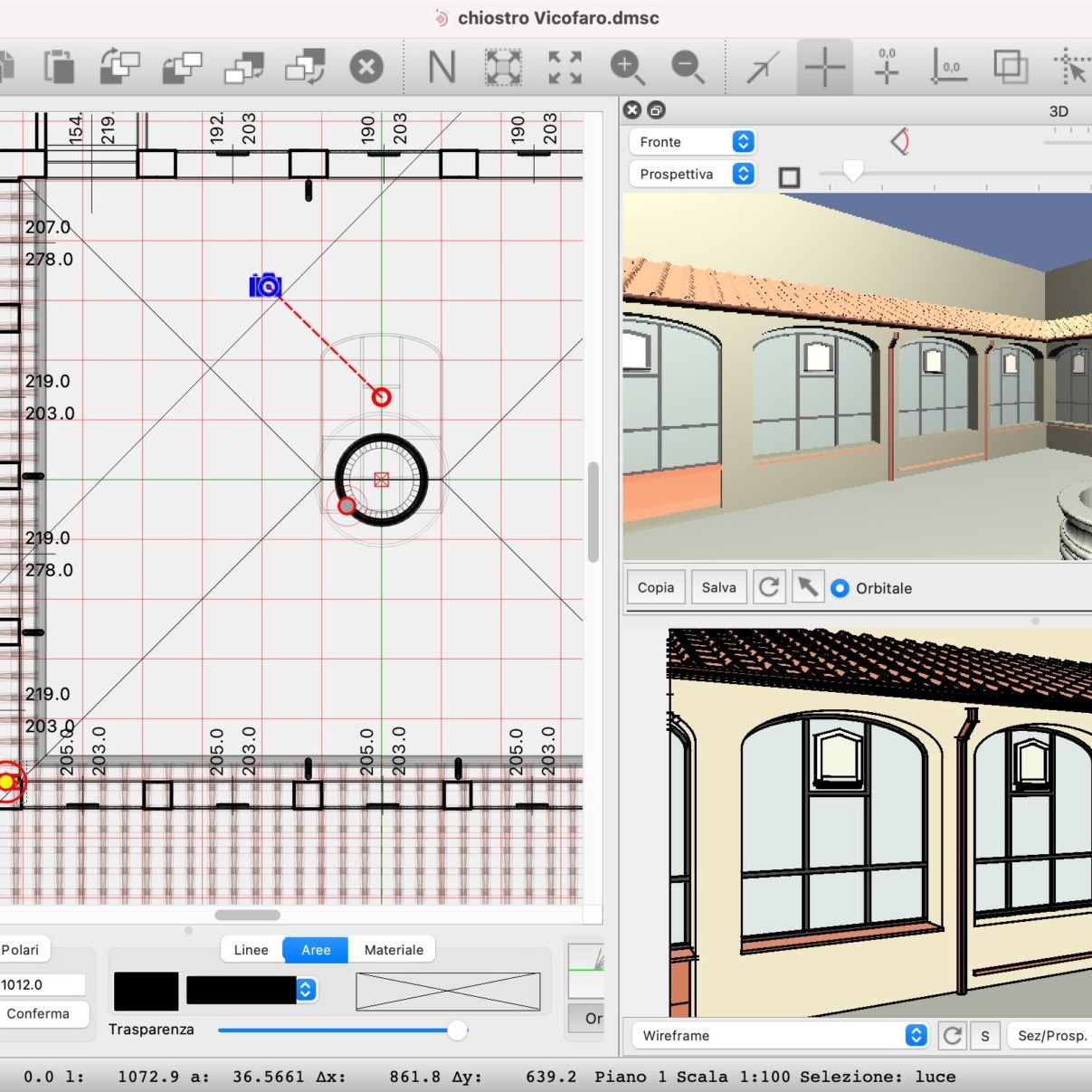Viewport: 1092px width, 1092px height.
Task: Toggle the S button in Wireframe bar
Action: click(x=985, y=1036)
